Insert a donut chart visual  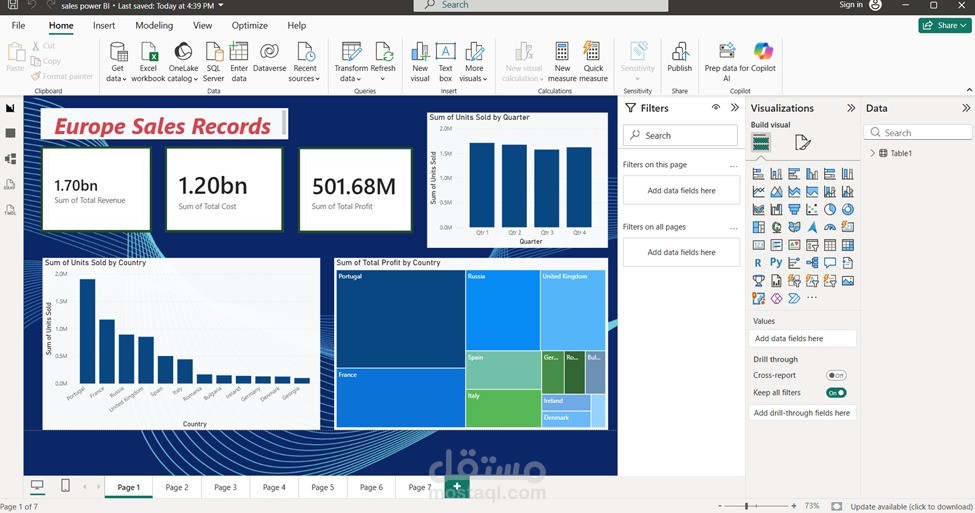coord(848,210)
